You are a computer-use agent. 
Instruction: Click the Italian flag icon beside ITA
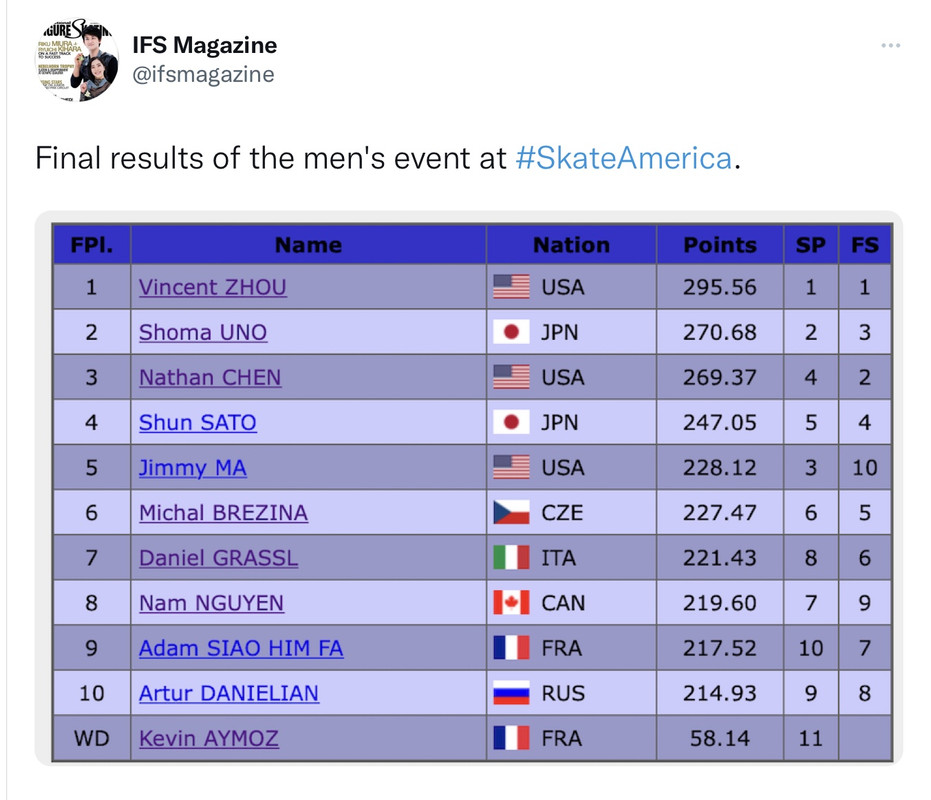click(x=511, y=558)
